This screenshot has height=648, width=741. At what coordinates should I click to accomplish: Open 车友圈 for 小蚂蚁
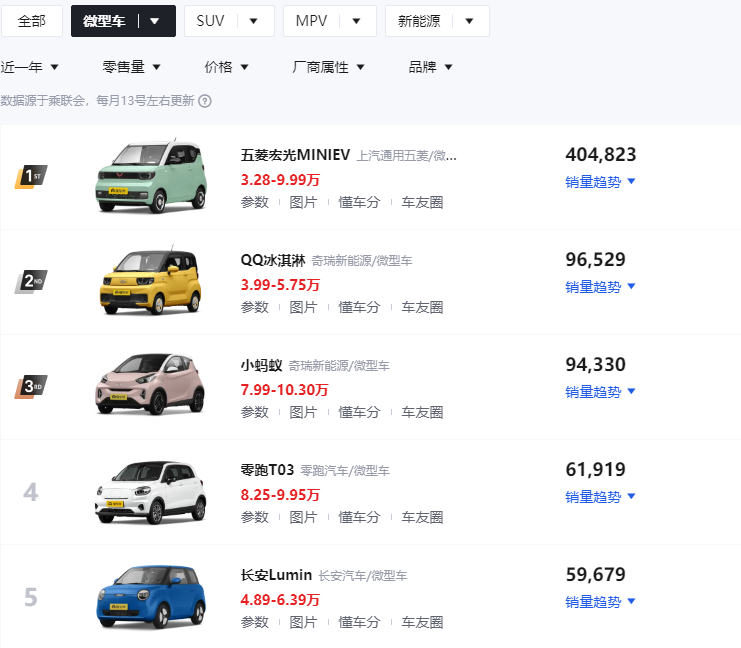click(x=422, y=412)
